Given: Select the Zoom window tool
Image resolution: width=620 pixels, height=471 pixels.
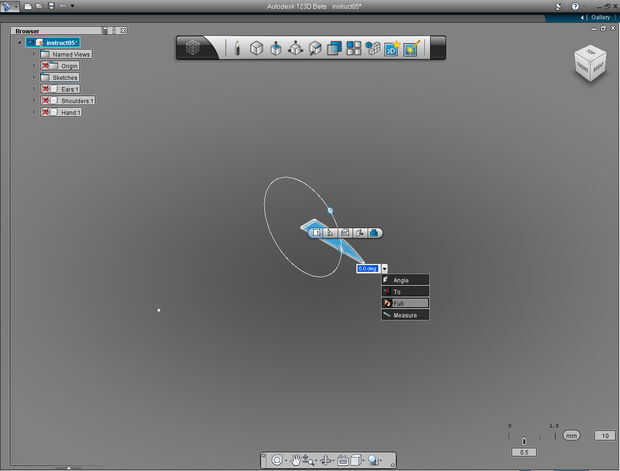Looking at the screenshot, I should click(x=308, y=460).
